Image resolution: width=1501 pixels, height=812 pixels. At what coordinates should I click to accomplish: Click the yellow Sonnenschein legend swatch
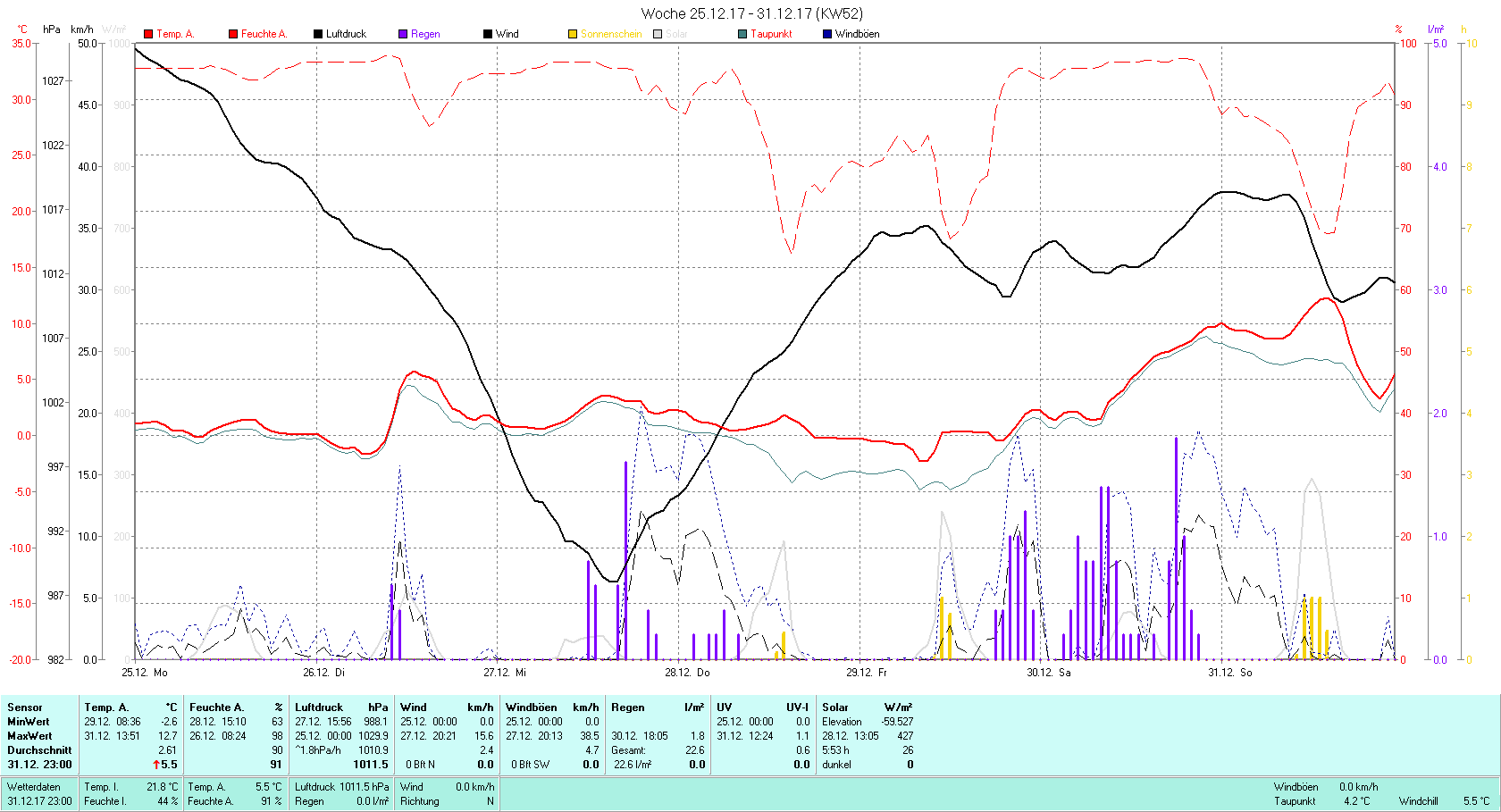point(573,34)
